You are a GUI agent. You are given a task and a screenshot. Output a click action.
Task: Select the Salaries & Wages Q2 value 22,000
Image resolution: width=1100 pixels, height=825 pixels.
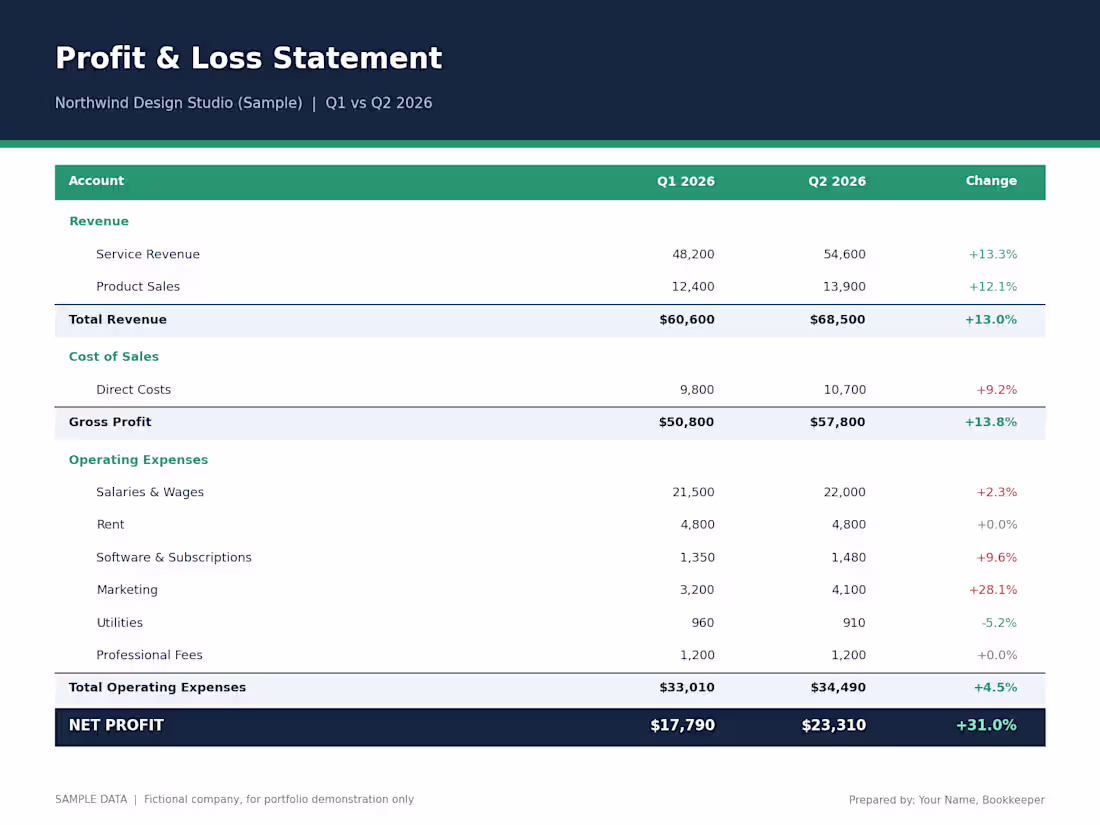coord(845,492)
